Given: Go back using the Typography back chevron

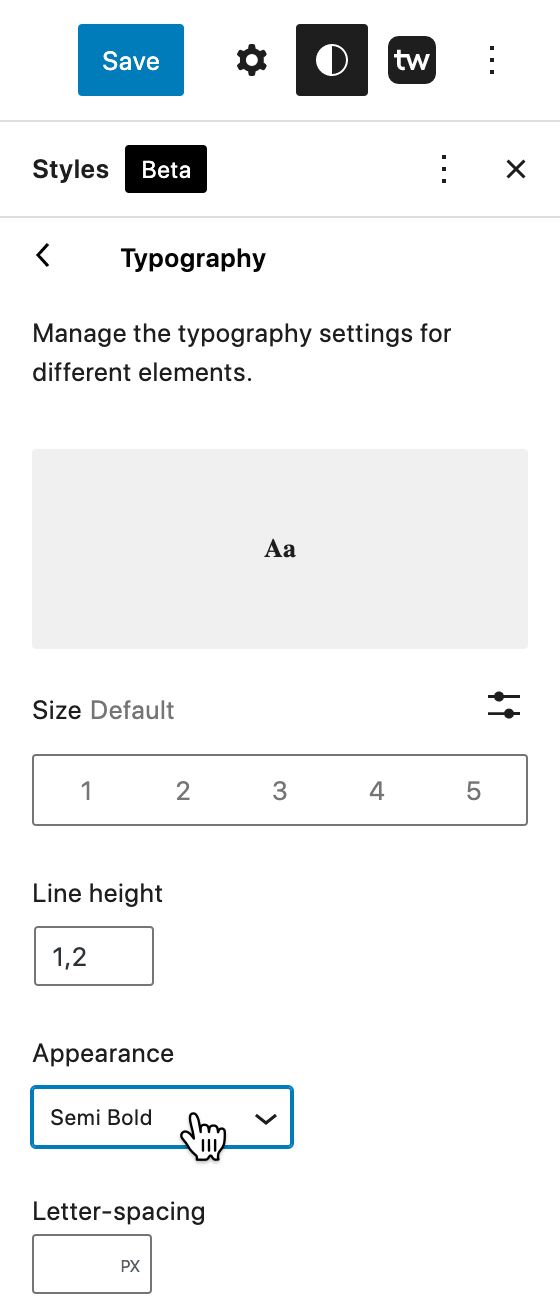Looking at the screenshot, I should pos(43,256).
